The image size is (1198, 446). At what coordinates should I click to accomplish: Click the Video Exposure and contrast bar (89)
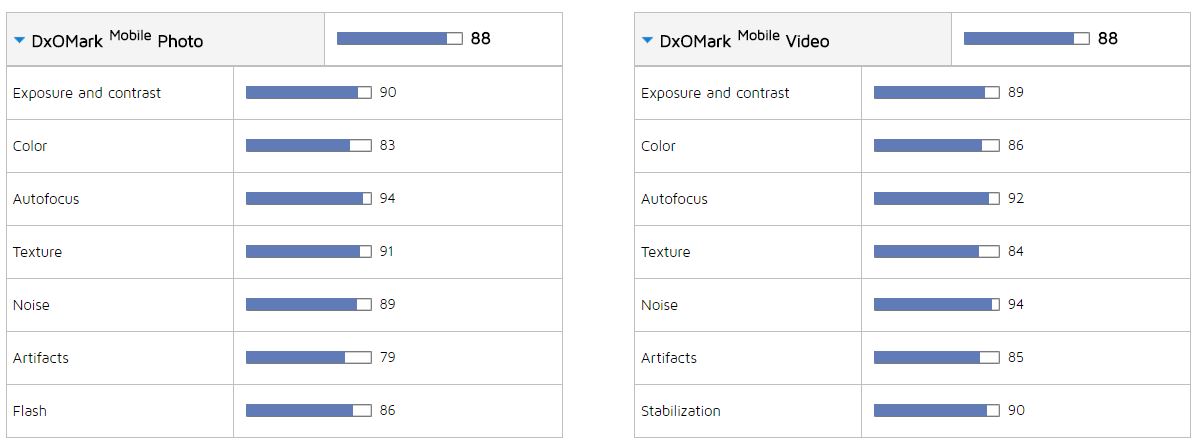937,92
